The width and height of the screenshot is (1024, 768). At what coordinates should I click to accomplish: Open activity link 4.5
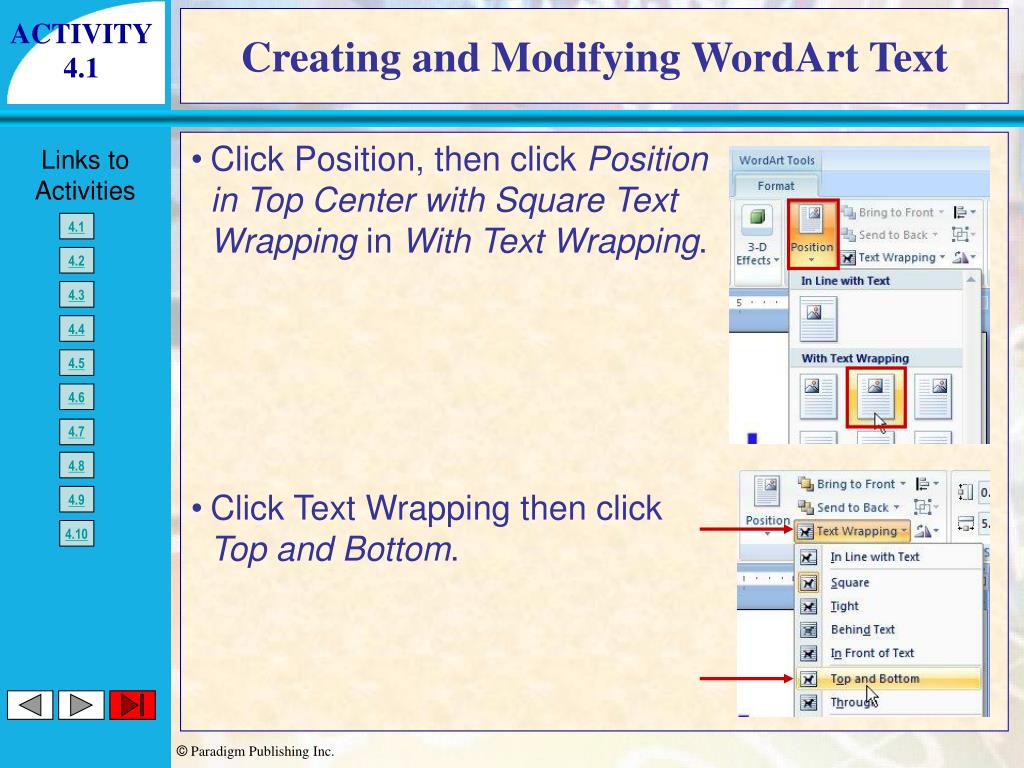[x=76, y=363]
